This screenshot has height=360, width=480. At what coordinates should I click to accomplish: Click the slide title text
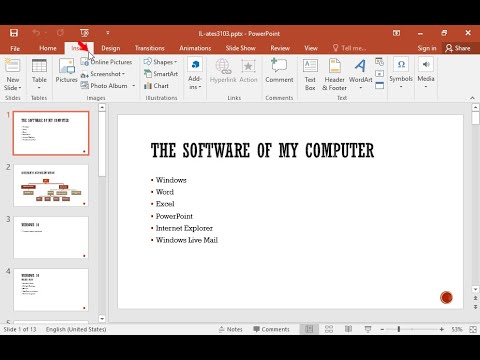(x=262, y=150)
